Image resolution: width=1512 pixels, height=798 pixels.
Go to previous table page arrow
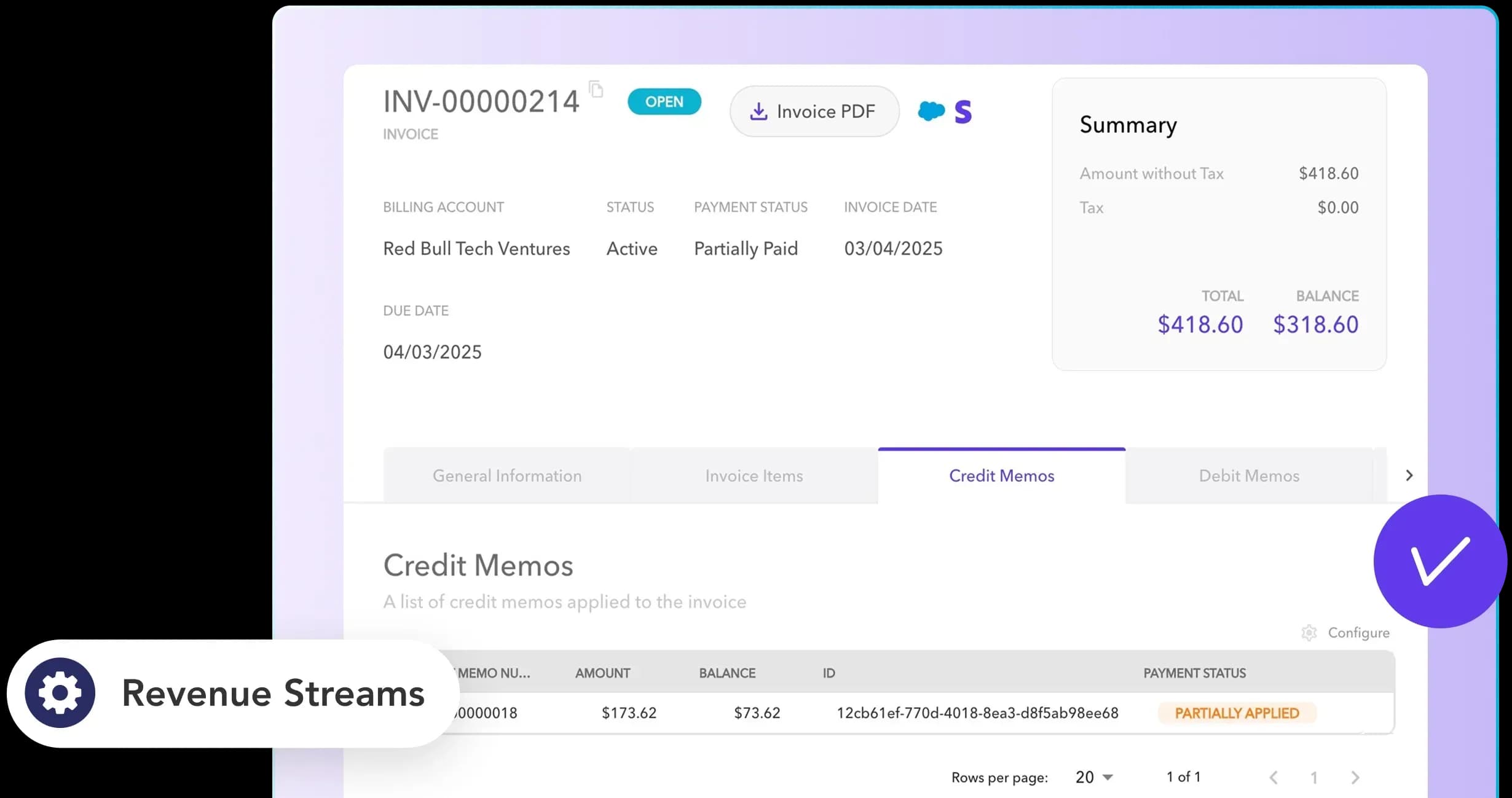tap(1274, 778)
